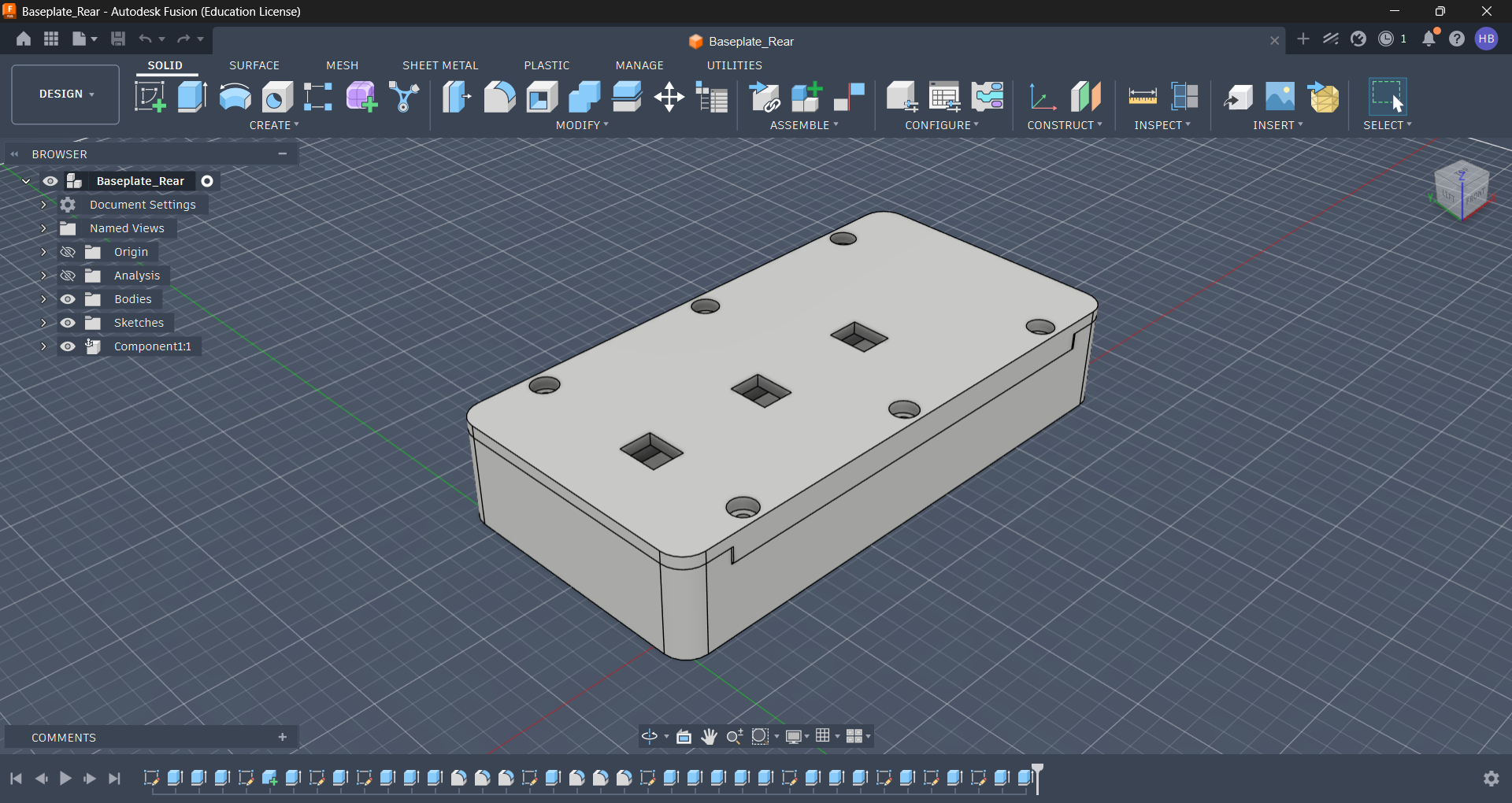The image size is (1512, 803).
Task: Open the CREATE dropdown menu
Action: tap(274, 125)
